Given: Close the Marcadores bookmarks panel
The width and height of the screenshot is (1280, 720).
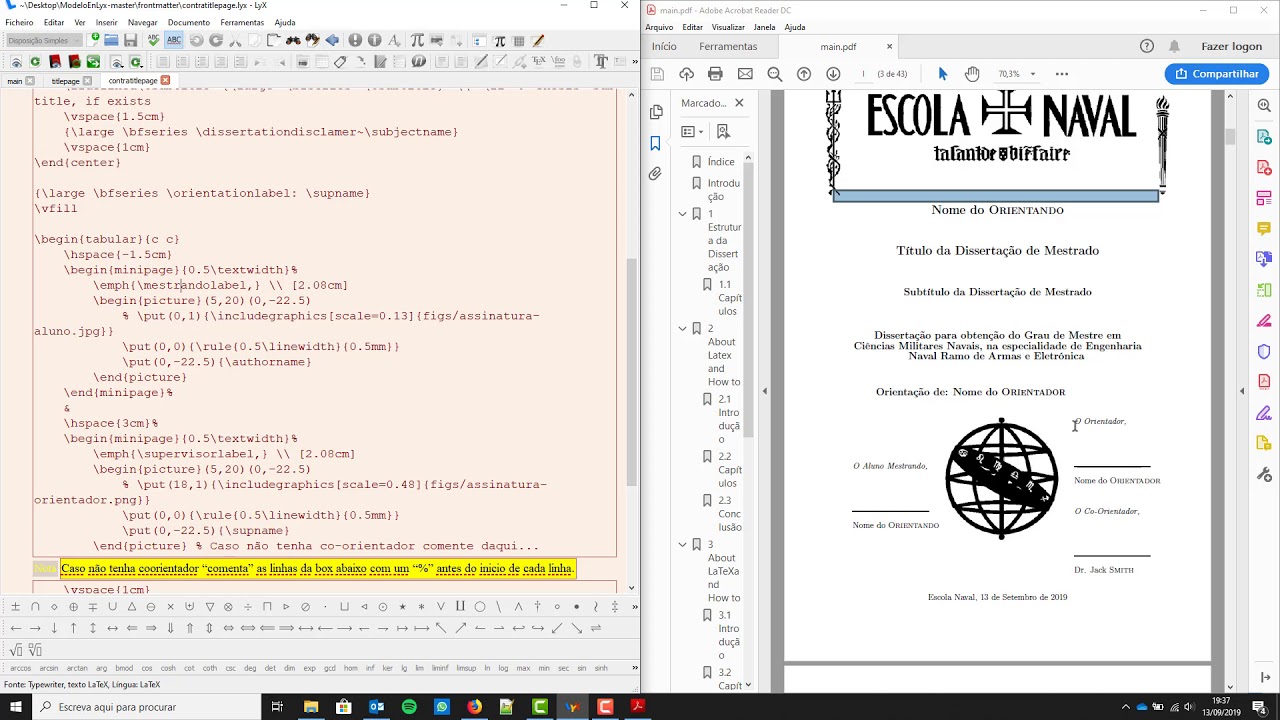Looking at the screenshot, I should point(739,103).
